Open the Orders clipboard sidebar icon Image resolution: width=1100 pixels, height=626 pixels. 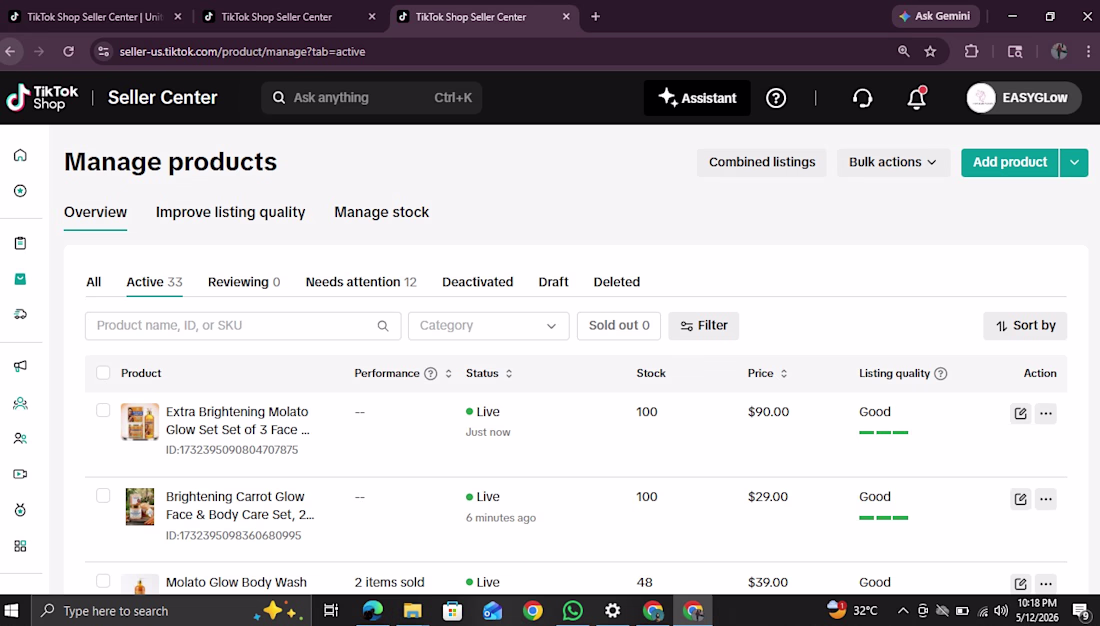[20, 243]
